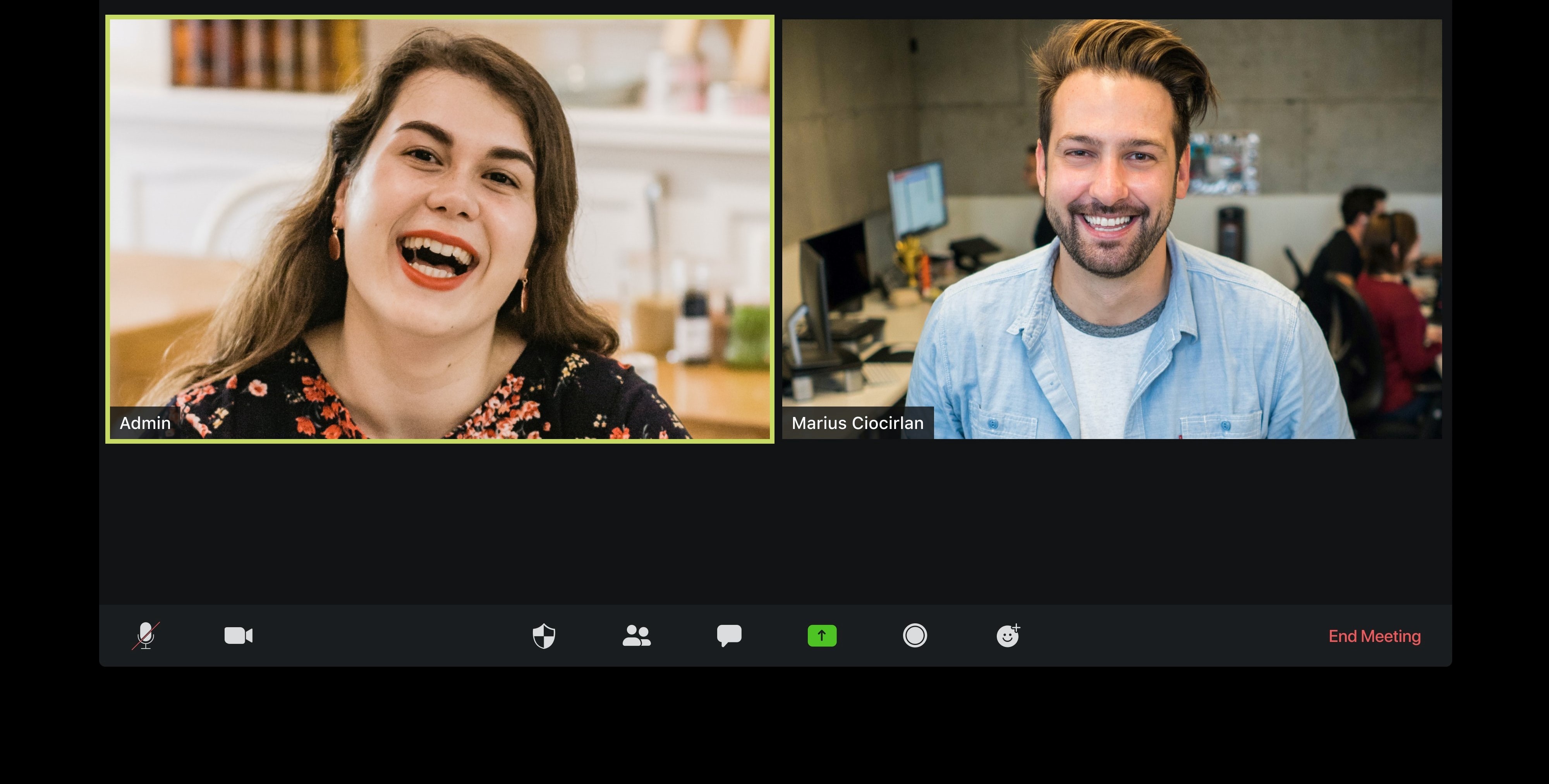Show the Participants list

pyautogui.click(x=636, y=635)
